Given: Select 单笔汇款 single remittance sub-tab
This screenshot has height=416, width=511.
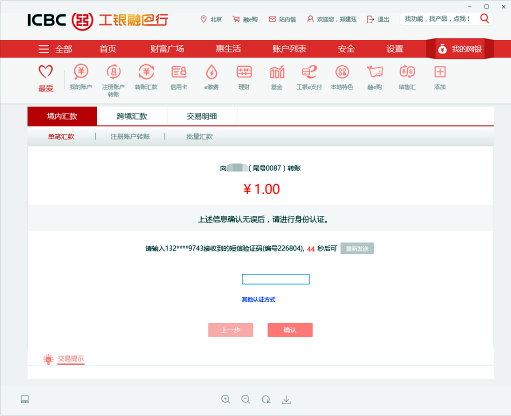Looking at the screenshot, I should click(61, 137).
